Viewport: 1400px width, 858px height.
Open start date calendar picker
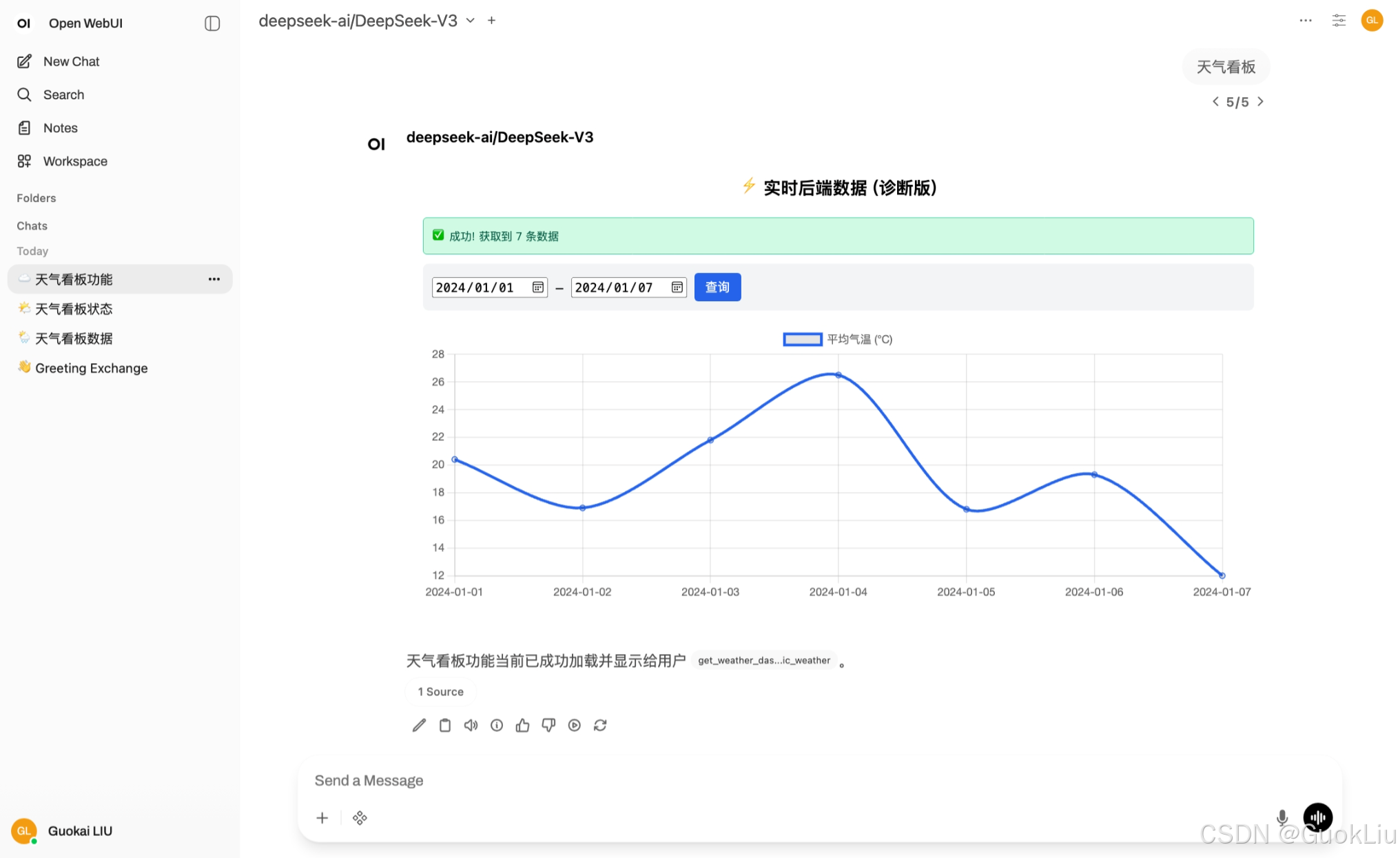coord(538,287)
